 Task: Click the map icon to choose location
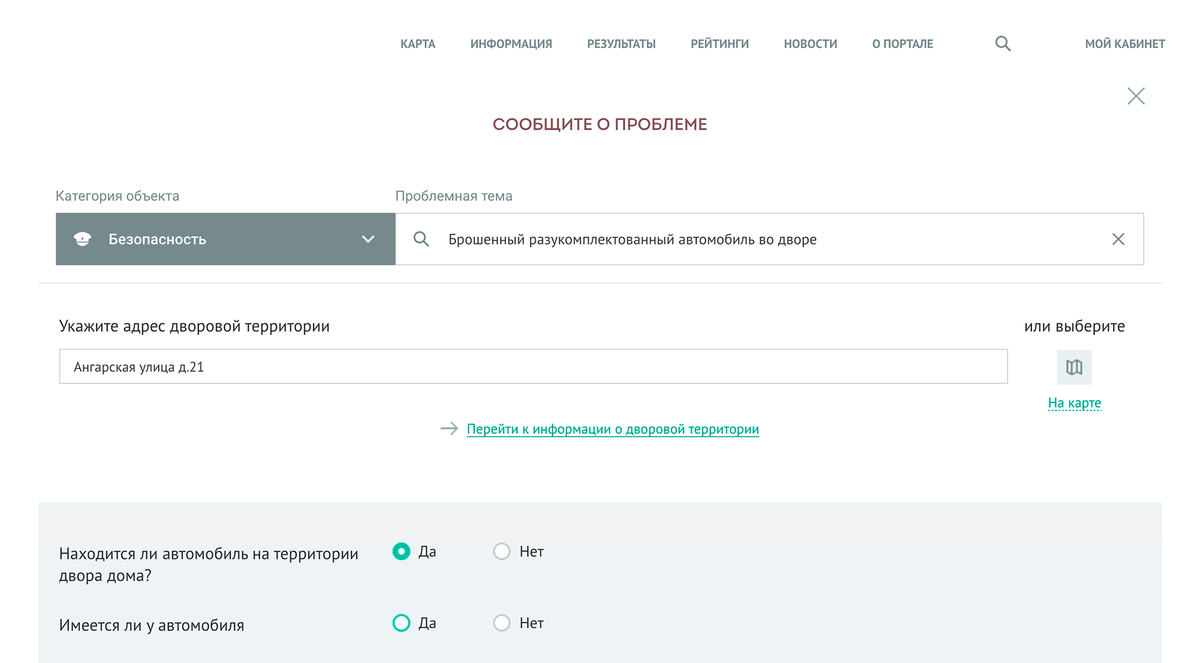point(1074,367)
